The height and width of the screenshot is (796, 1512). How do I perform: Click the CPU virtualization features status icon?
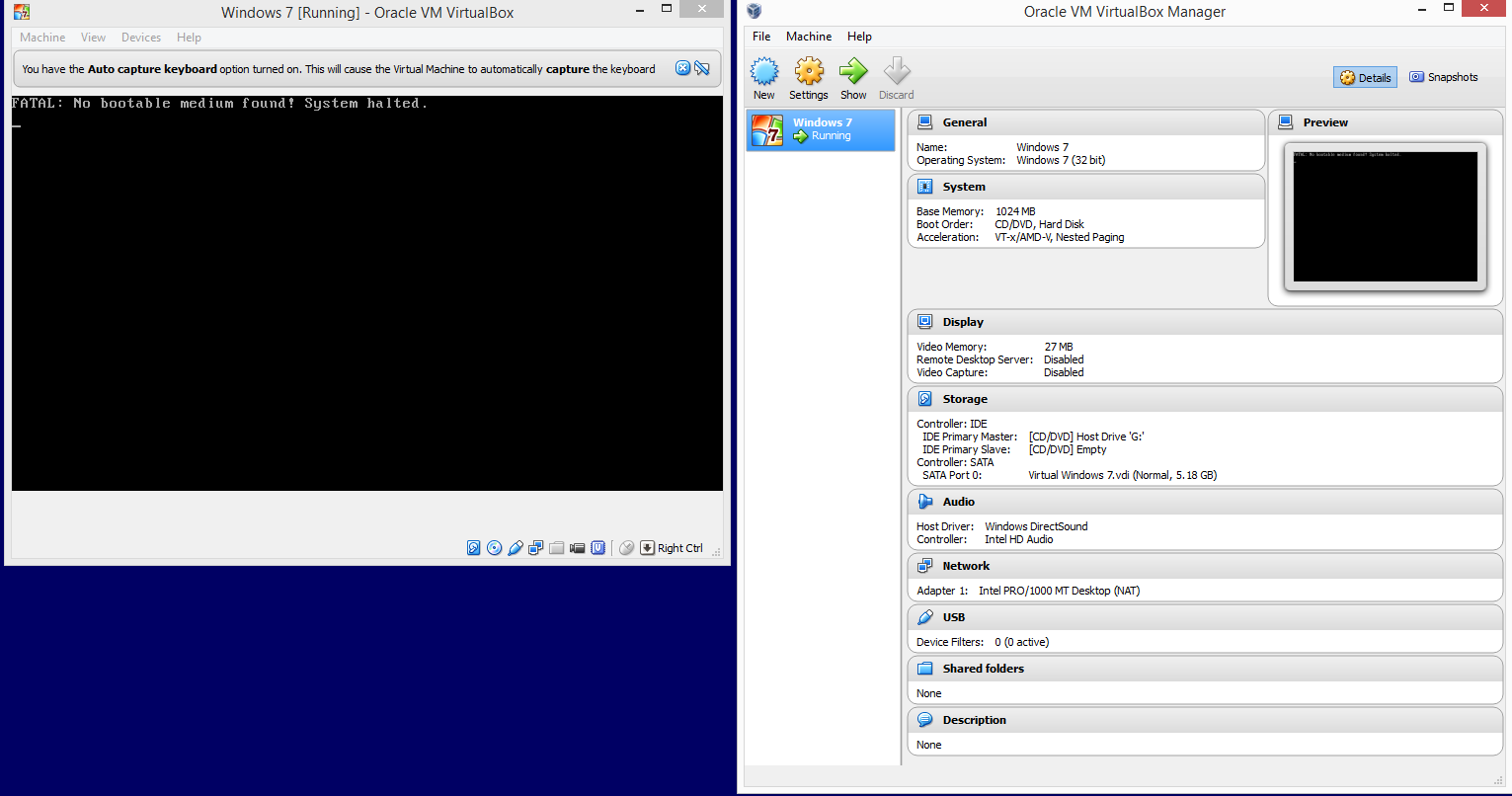[x=598, y=547]
